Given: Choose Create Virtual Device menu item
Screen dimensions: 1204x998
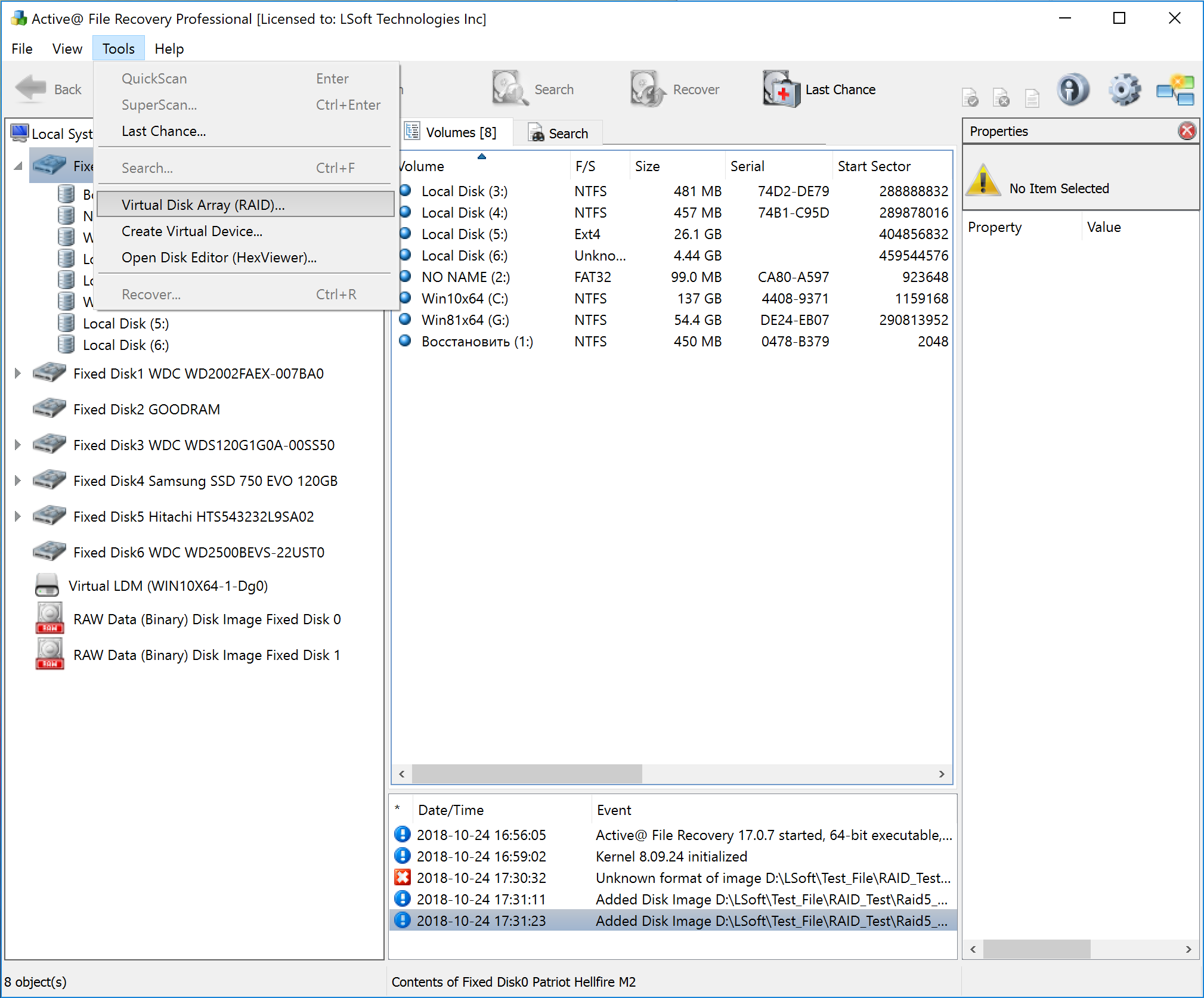Looking at the screenshot, I should pos(246,231).
